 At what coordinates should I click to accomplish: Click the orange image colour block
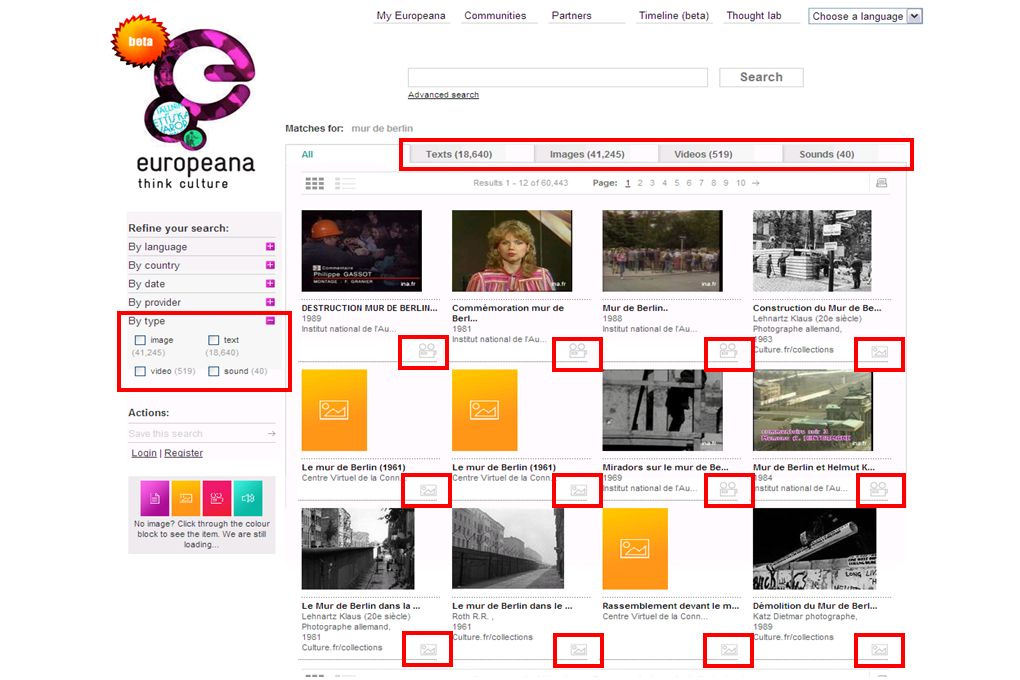tap(186, 498)
